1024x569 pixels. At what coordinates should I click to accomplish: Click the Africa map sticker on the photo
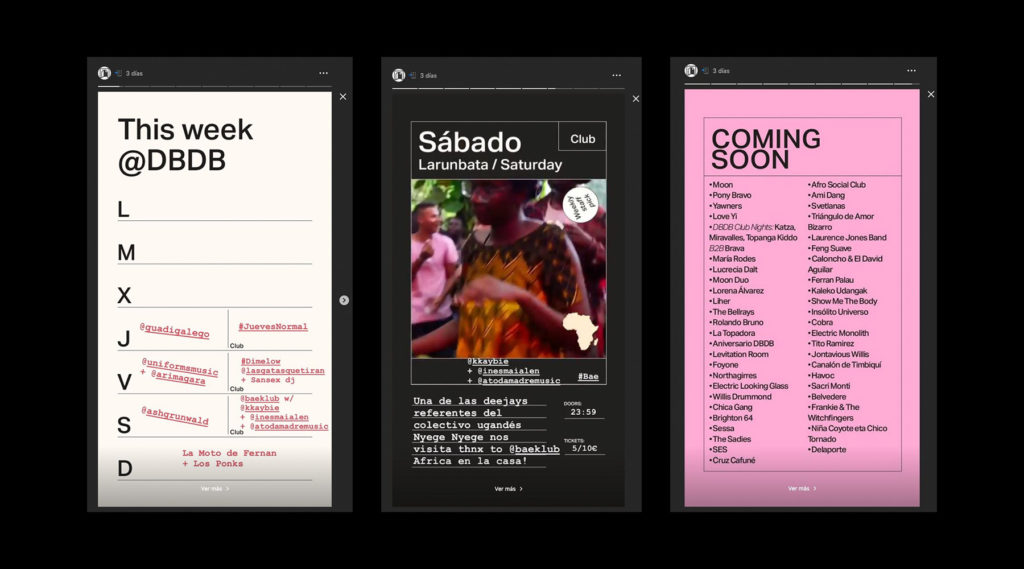[x=581, y=331]
